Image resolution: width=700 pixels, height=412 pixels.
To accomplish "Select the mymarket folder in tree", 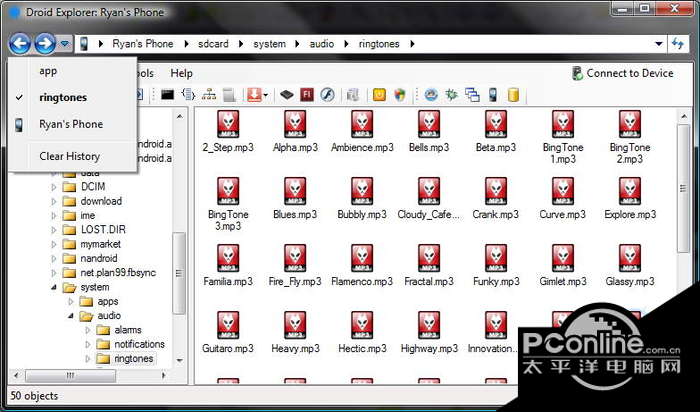I will coord(100,244).
